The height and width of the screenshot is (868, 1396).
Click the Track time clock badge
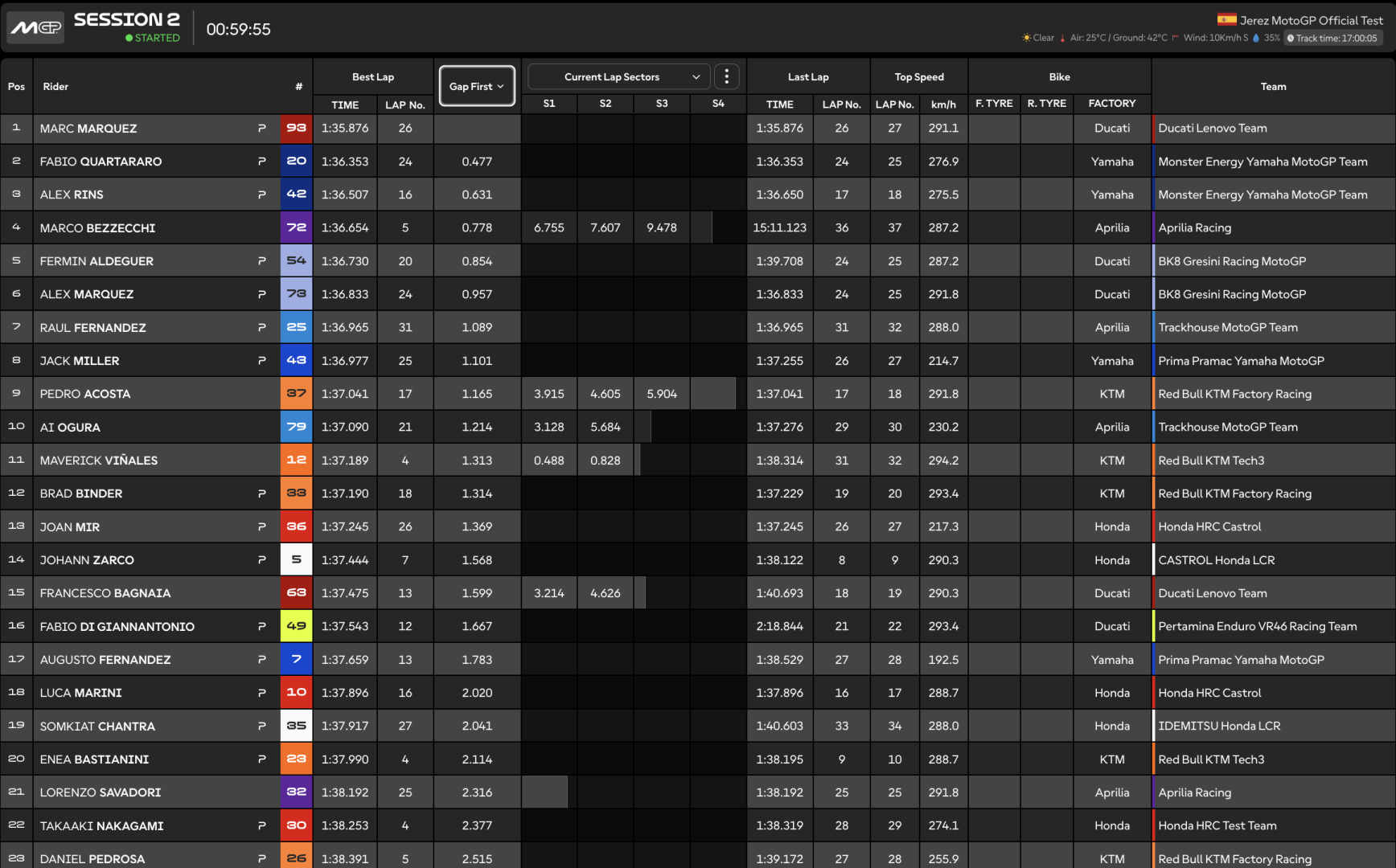1332,38
